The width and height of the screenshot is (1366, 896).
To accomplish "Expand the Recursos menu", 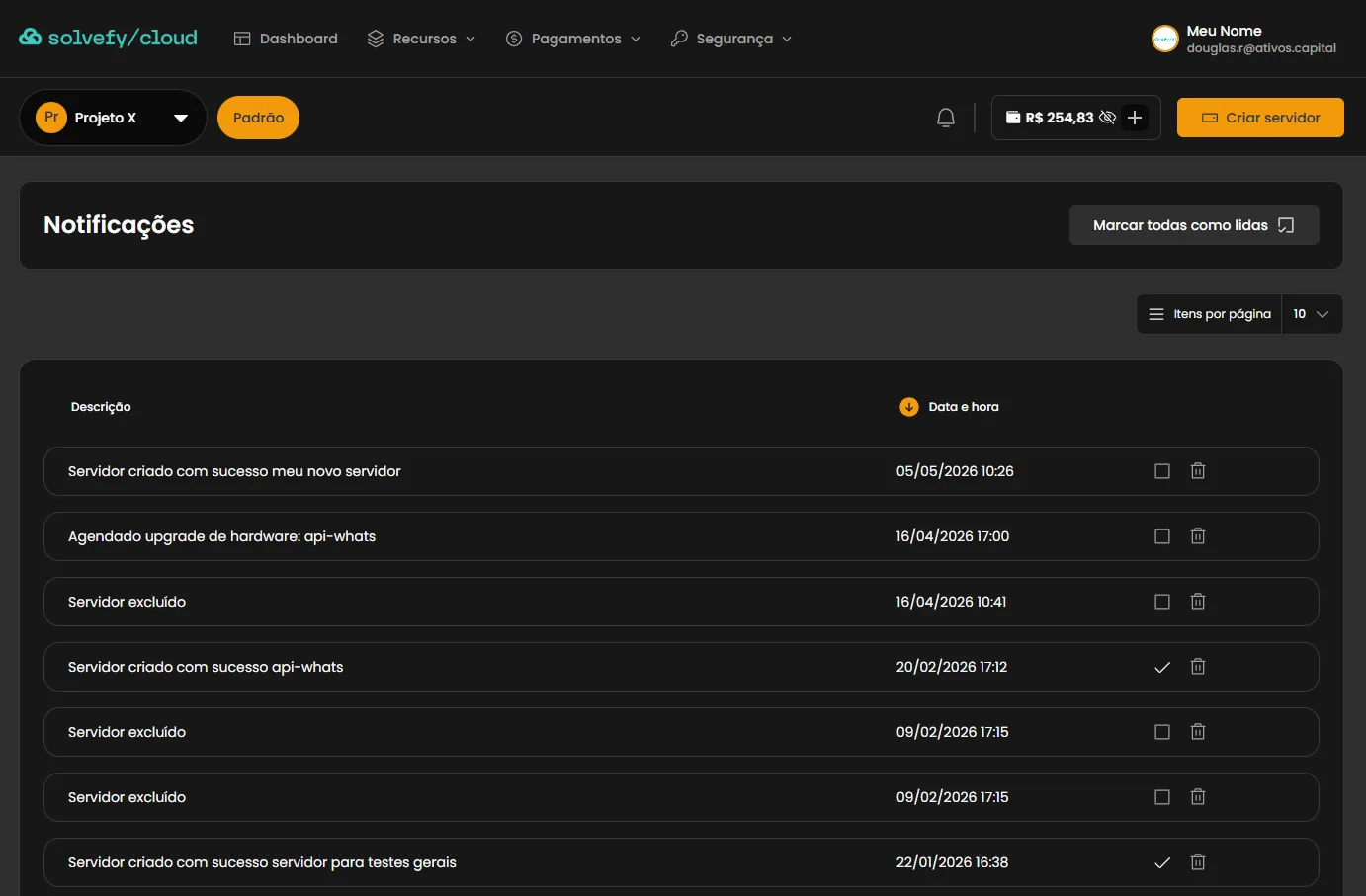I will 421,39.
